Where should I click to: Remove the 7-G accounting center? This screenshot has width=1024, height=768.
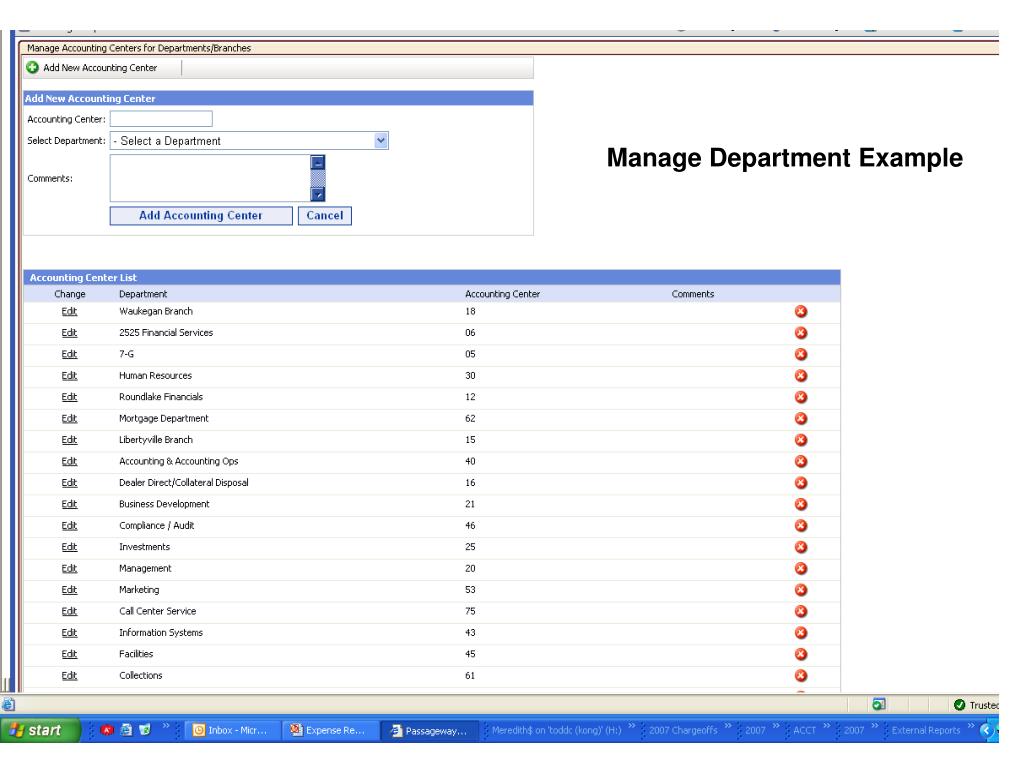(x=801, y=355)
